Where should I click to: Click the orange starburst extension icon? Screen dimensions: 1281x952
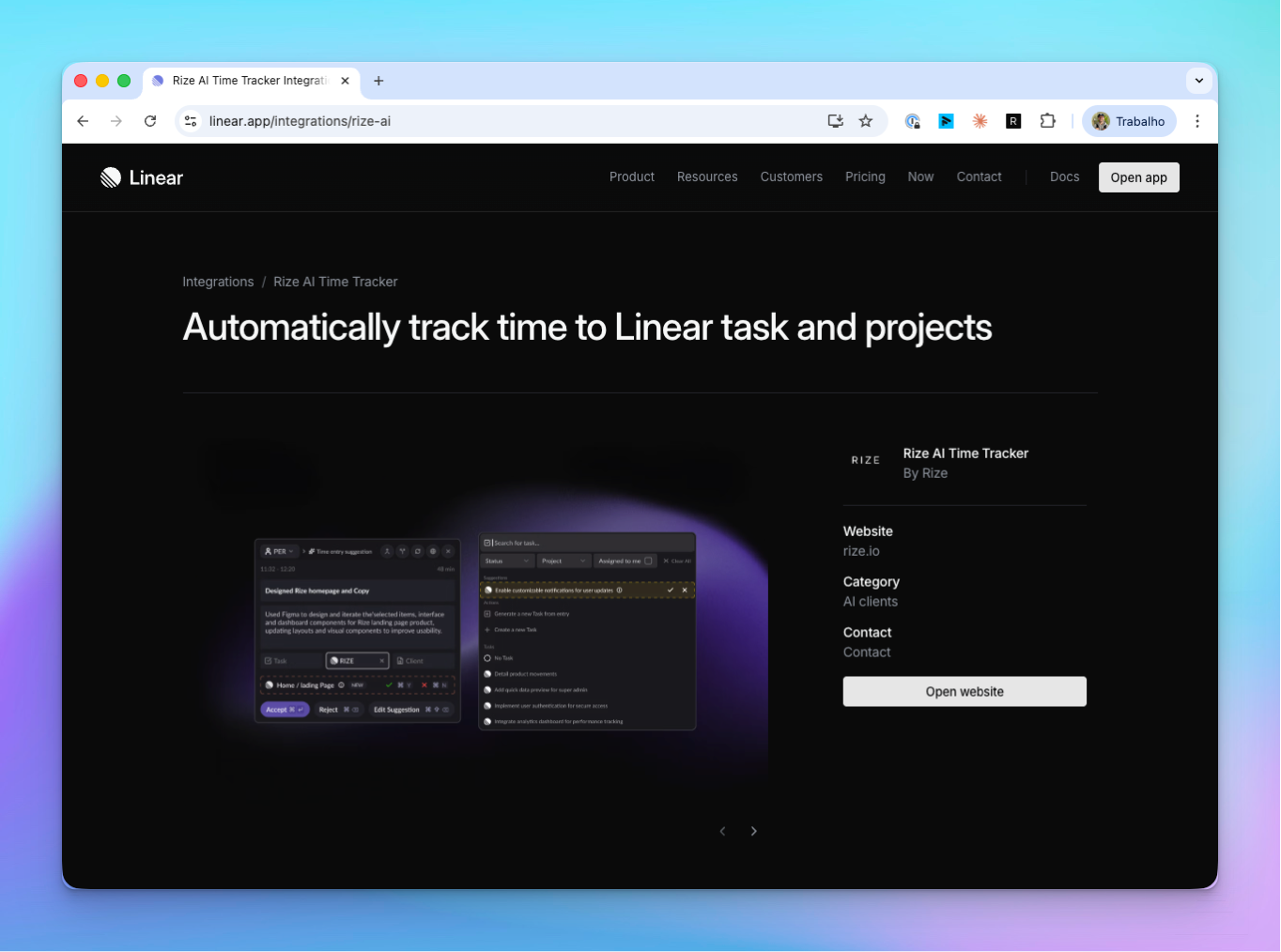click(980, 121)
